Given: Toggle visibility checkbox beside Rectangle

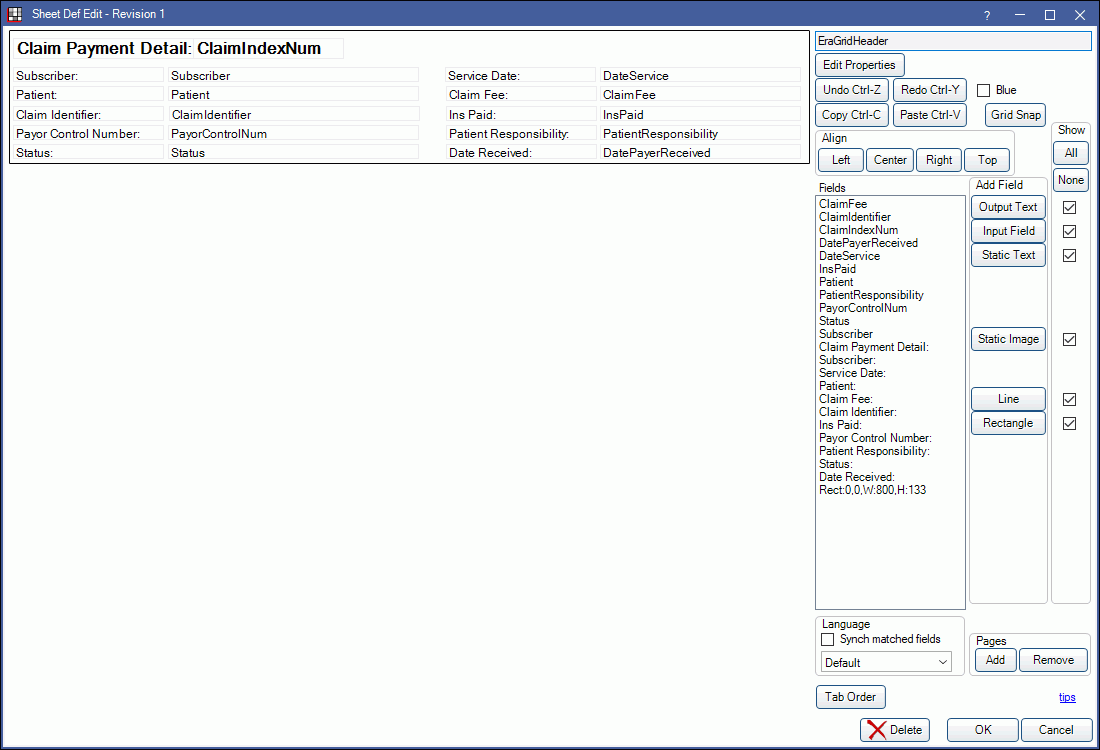Looking at the screenshot, I should click(x=1069, y=423).
